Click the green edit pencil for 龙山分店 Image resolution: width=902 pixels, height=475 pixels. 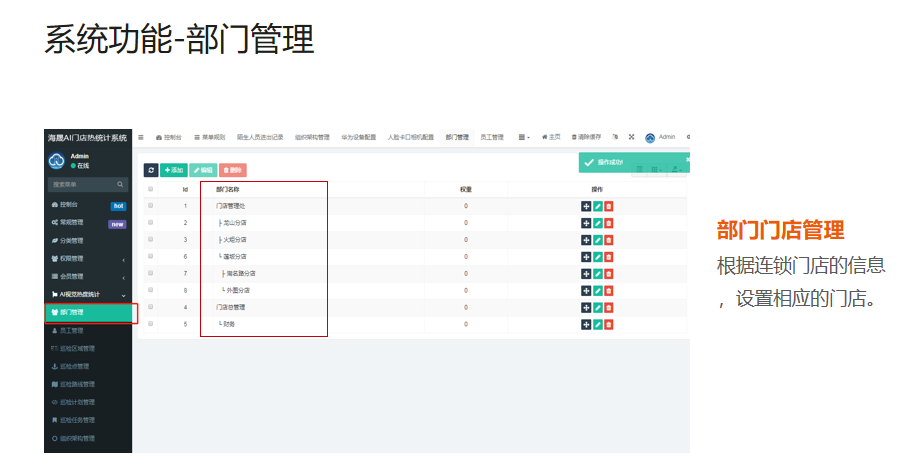[x=598, y=223]
